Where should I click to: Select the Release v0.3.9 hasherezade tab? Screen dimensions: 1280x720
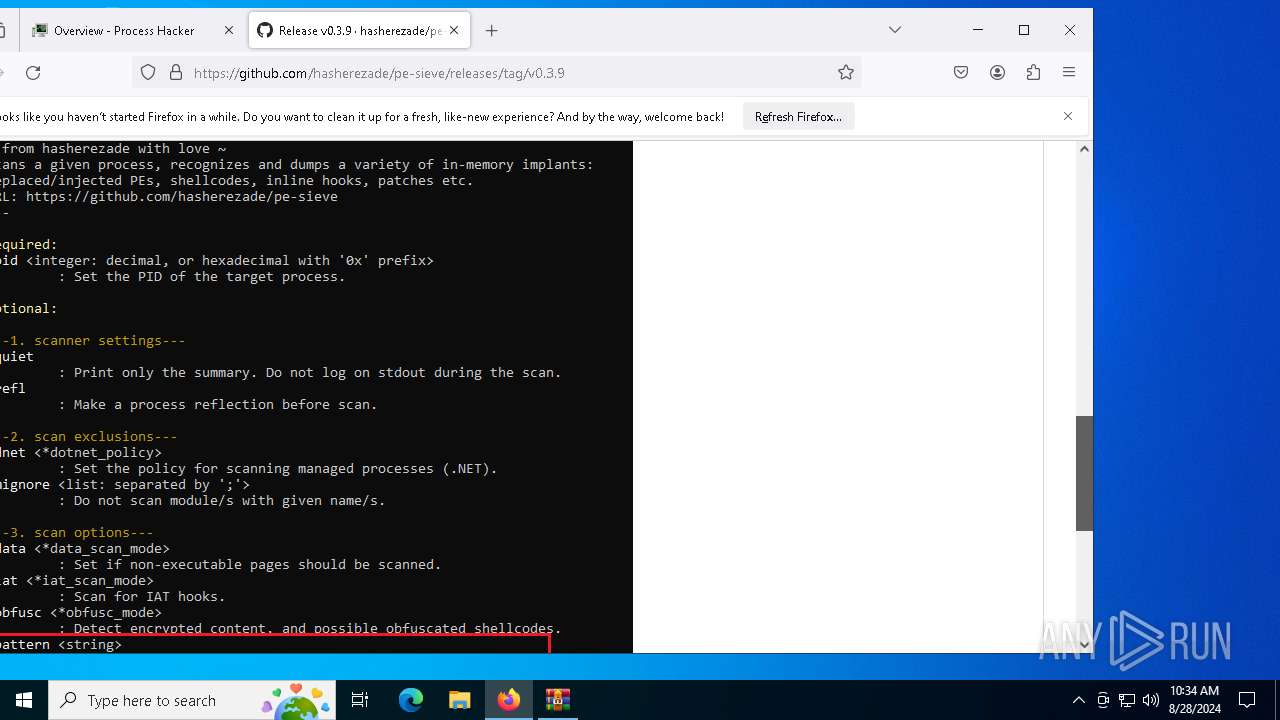(359, 31)
